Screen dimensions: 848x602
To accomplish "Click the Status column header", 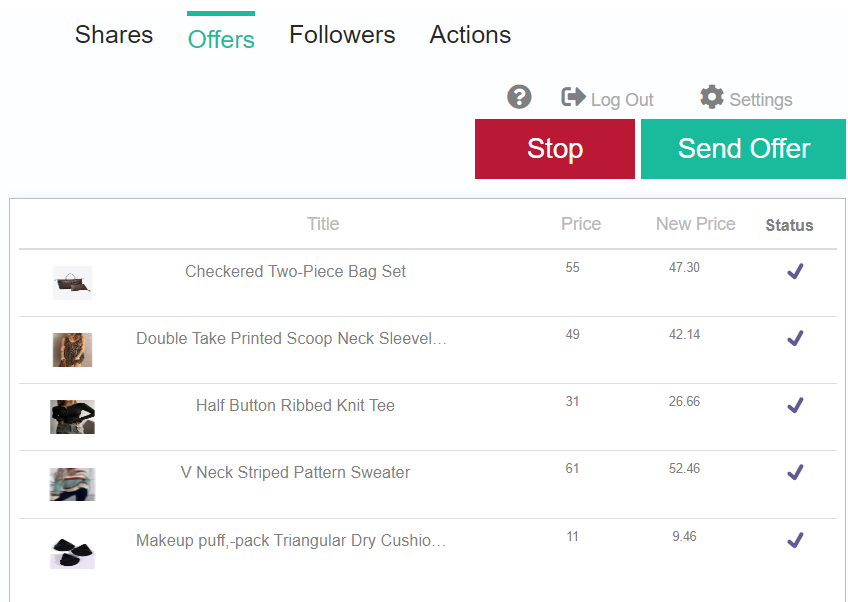I will point(789,225).
